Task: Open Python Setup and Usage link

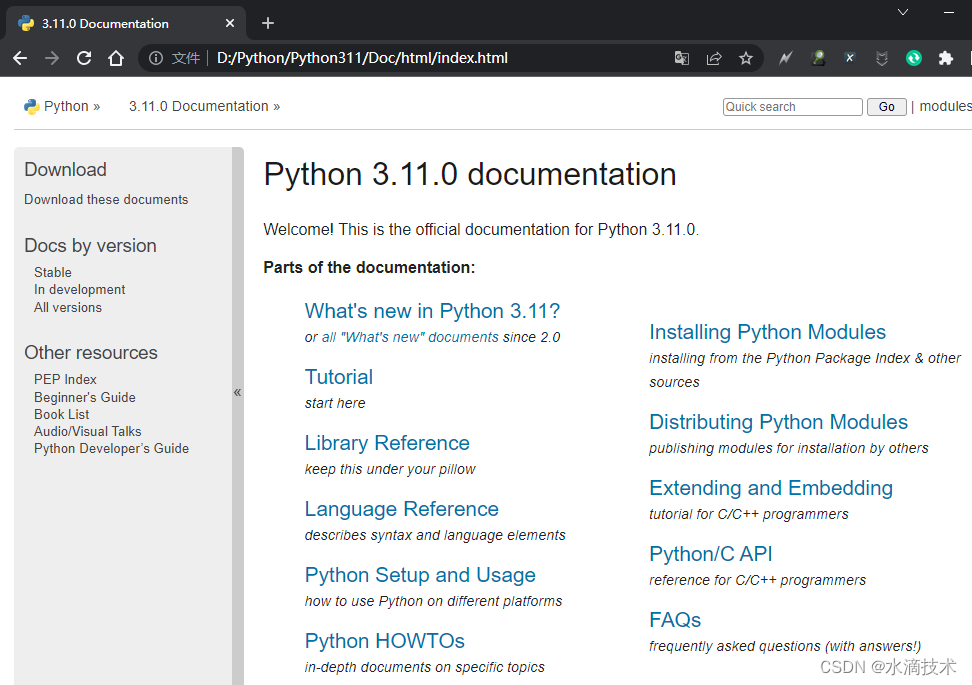Action: coord(420,575)
